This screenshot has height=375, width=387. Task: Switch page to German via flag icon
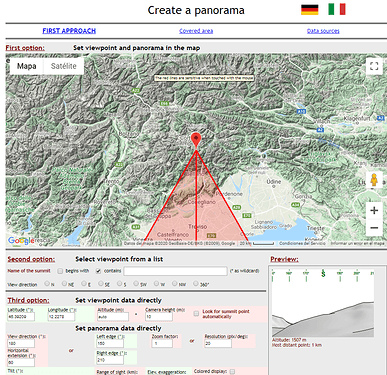coord(309,9)
